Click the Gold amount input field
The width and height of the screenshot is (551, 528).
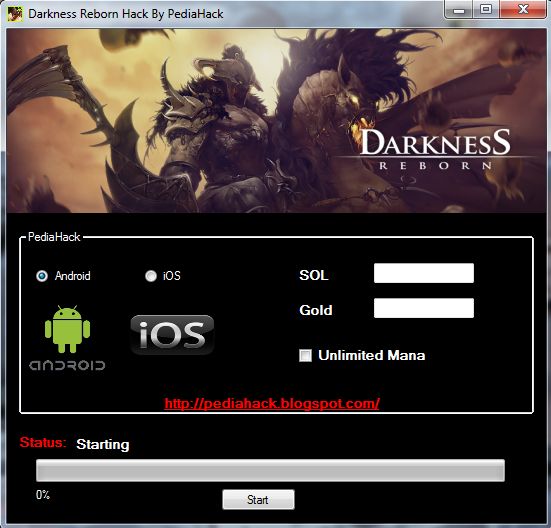[x=424, y=308]
